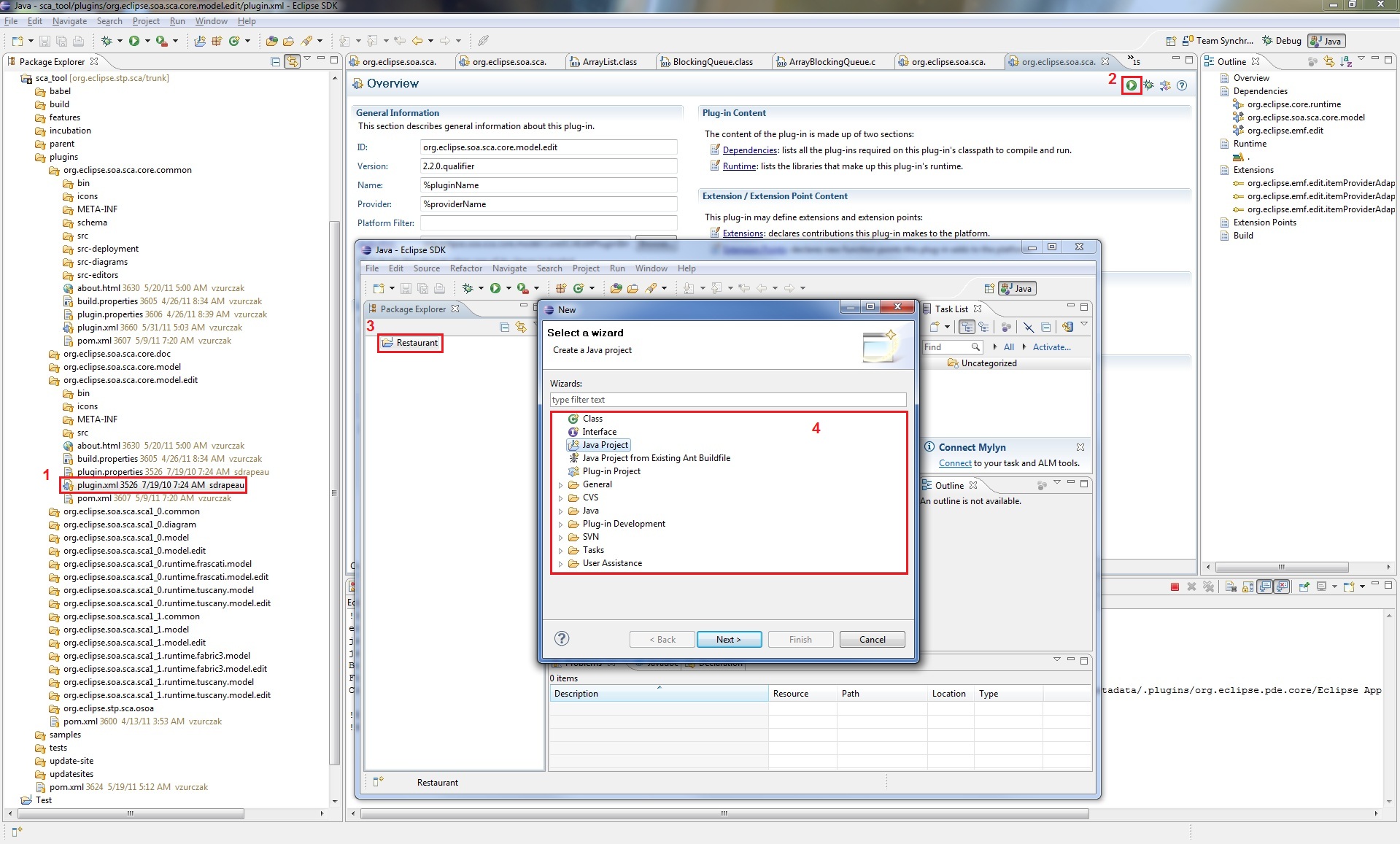The image size is (1400, 844).
Task: Show hidden editor tabs via the 15 chevron
Action: (1134, 61)
